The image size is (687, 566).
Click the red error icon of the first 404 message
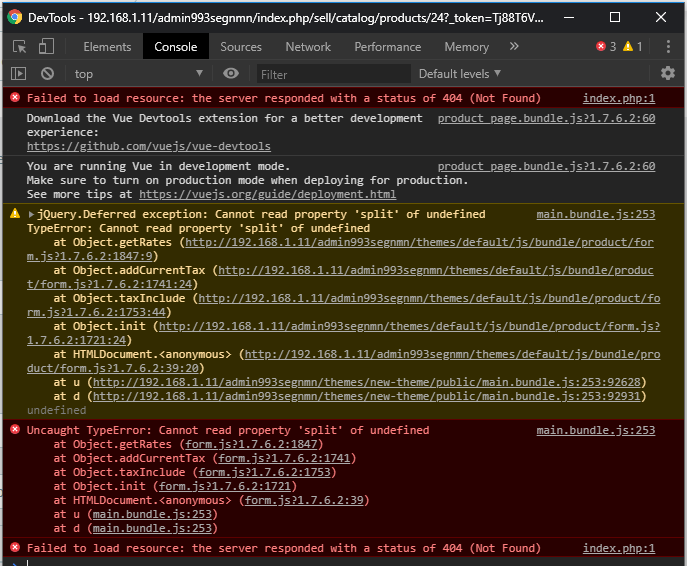point(15,97)
